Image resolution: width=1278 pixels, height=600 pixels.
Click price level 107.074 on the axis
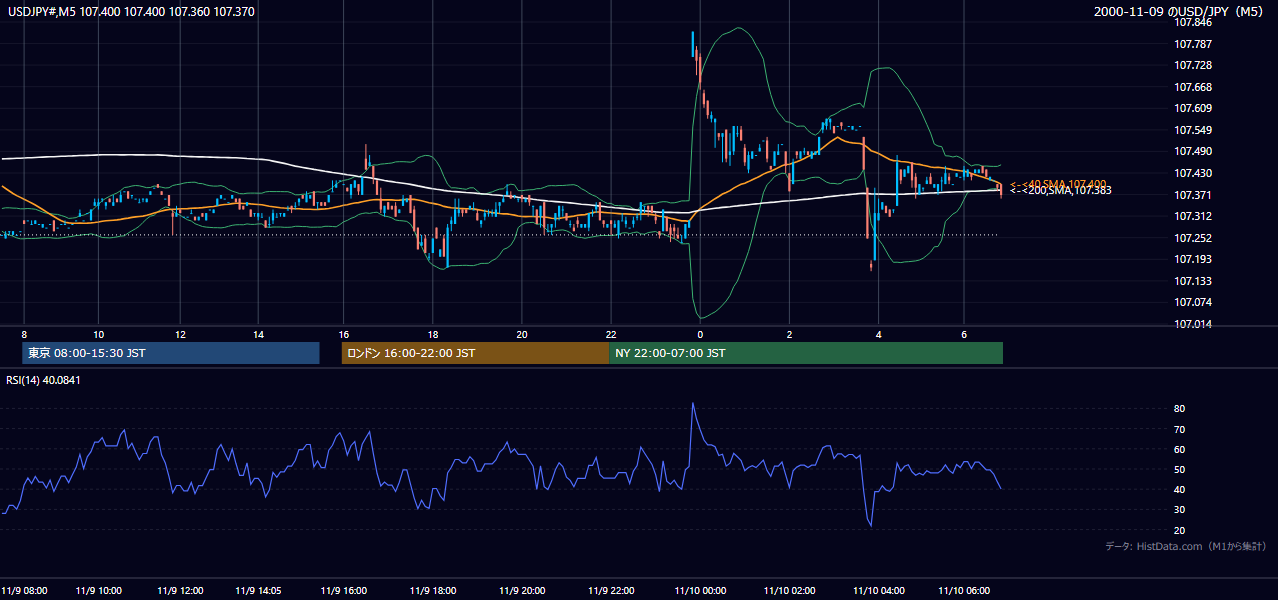click(x=1193, y=303)
